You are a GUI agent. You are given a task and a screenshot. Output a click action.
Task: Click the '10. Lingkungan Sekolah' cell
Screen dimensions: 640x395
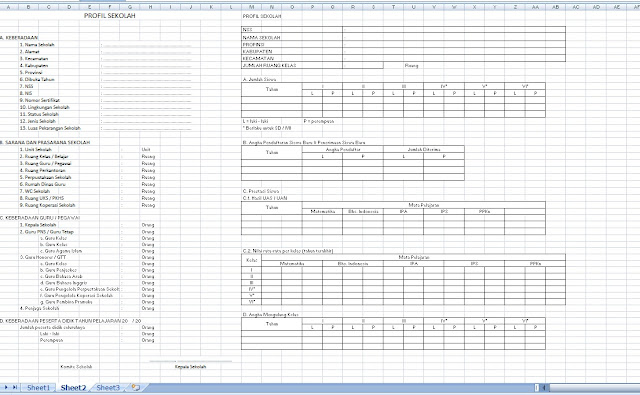[x=44, y=107]
